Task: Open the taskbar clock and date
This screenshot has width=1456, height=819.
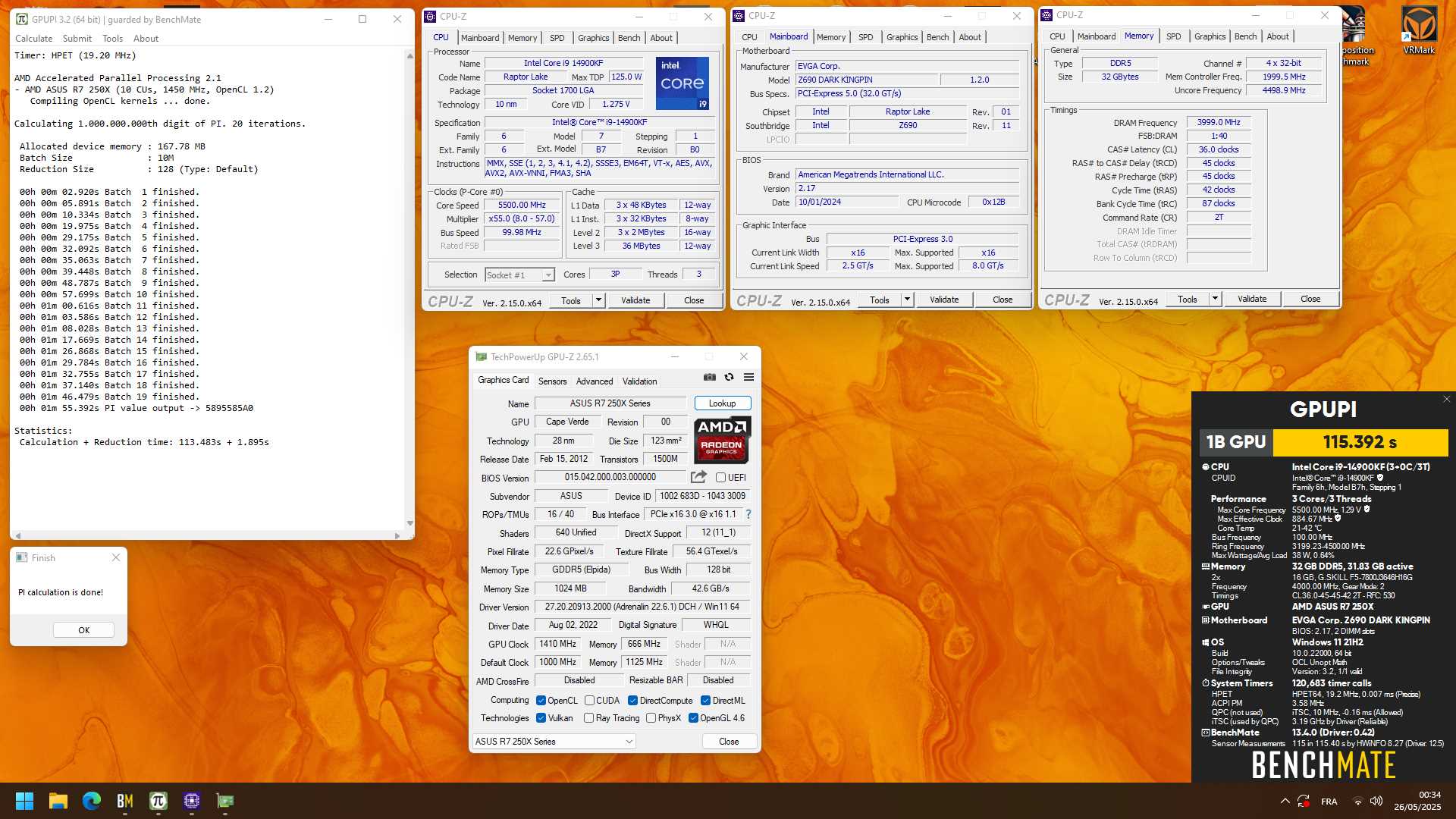Action: (x=1417, y=801)
